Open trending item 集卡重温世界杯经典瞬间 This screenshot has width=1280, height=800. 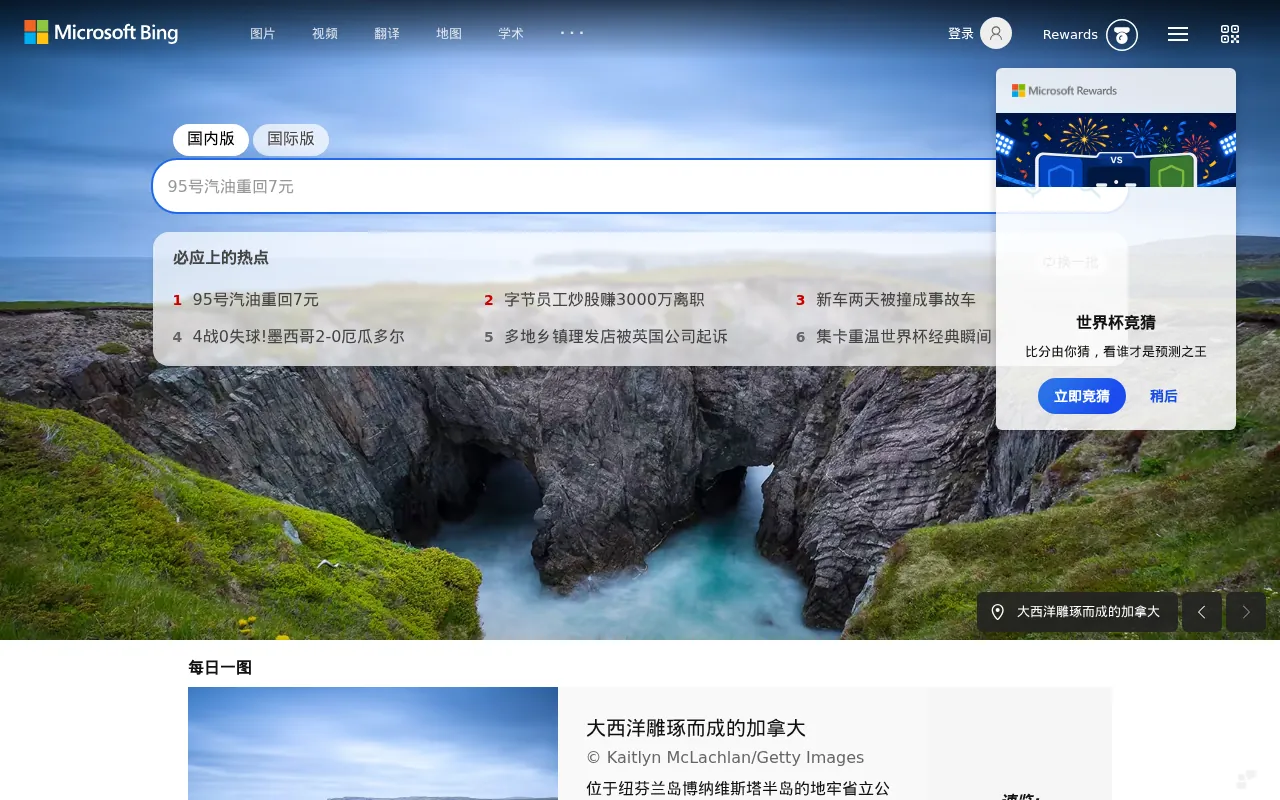click(x=904, y=336)
